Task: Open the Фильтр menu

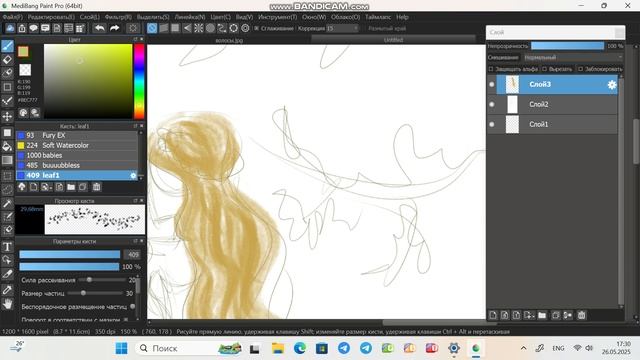Action: pos(118,17)
